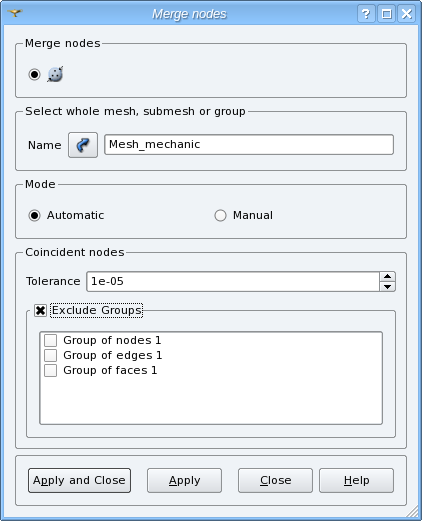This screenshot has width=422, height=521.
Task: Click the blue arrow selection button
Action: [83, 145]
